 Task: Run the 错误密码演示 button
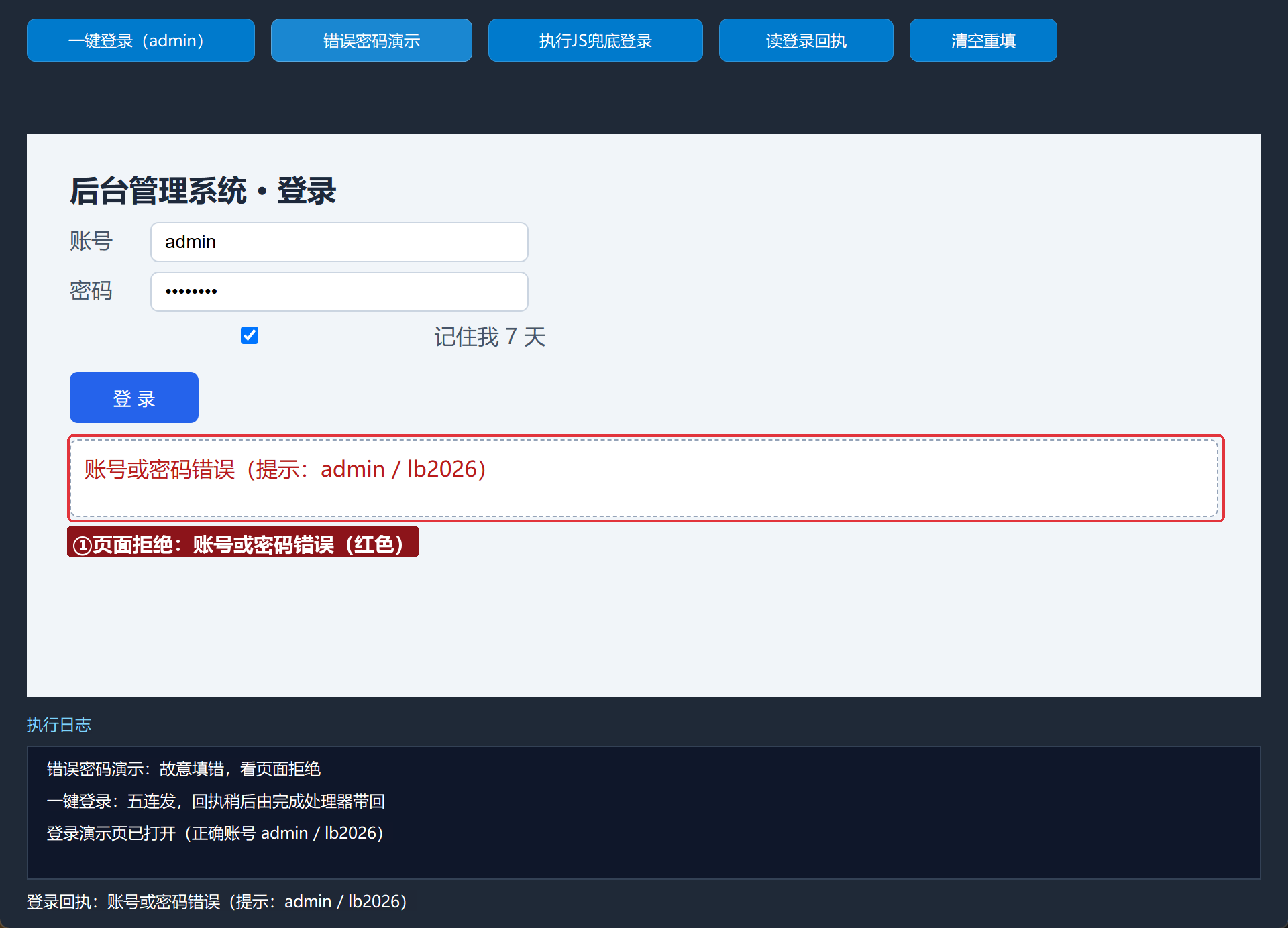click(372, 40)
